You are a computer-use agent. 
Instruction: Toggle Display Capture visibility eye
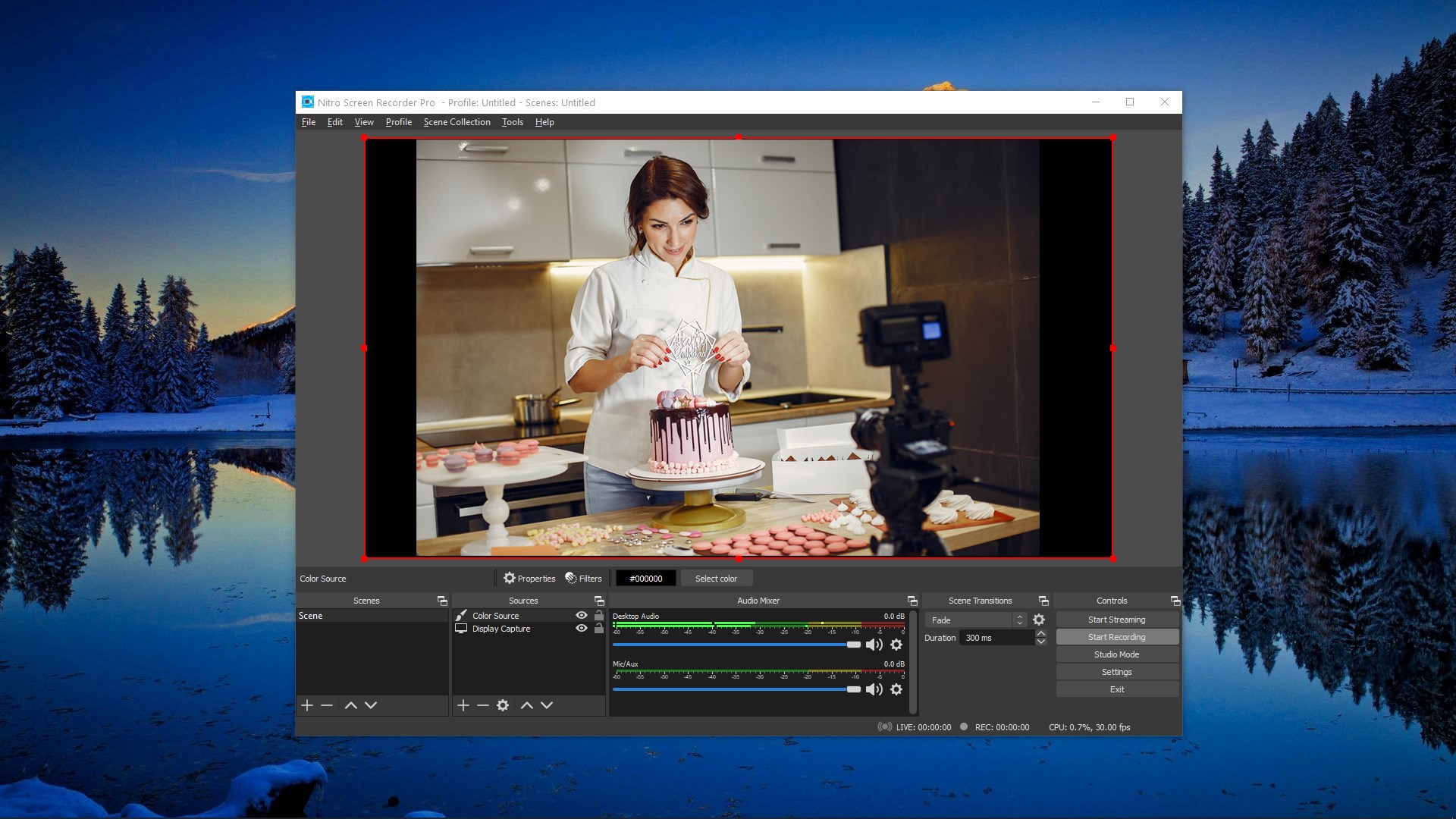pyautogui.click(x=582, y=629)
